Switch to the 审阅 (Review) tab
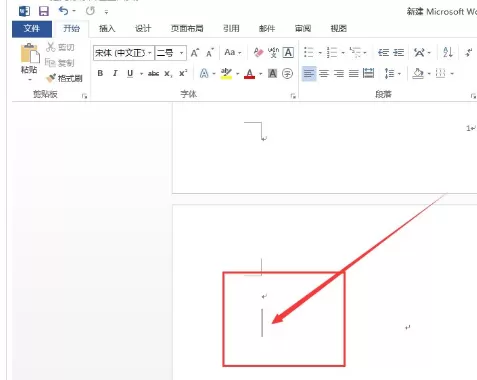The height and width of the screenshot is (380, 477). (x=303, y=29)
